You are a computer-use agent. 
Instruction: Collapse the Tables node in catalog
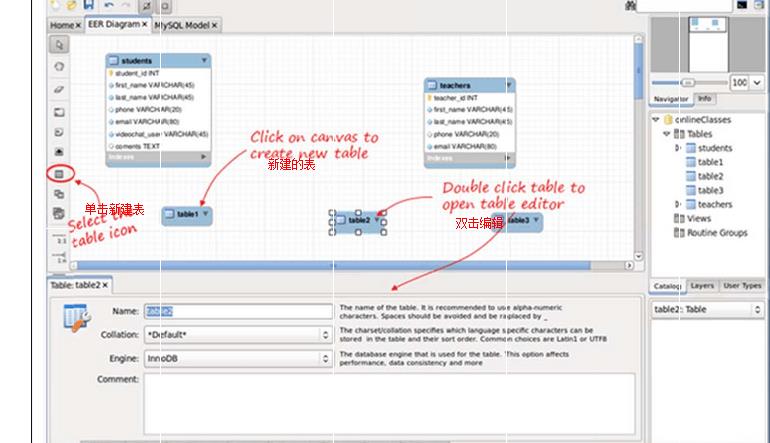(x=667, y=134)
